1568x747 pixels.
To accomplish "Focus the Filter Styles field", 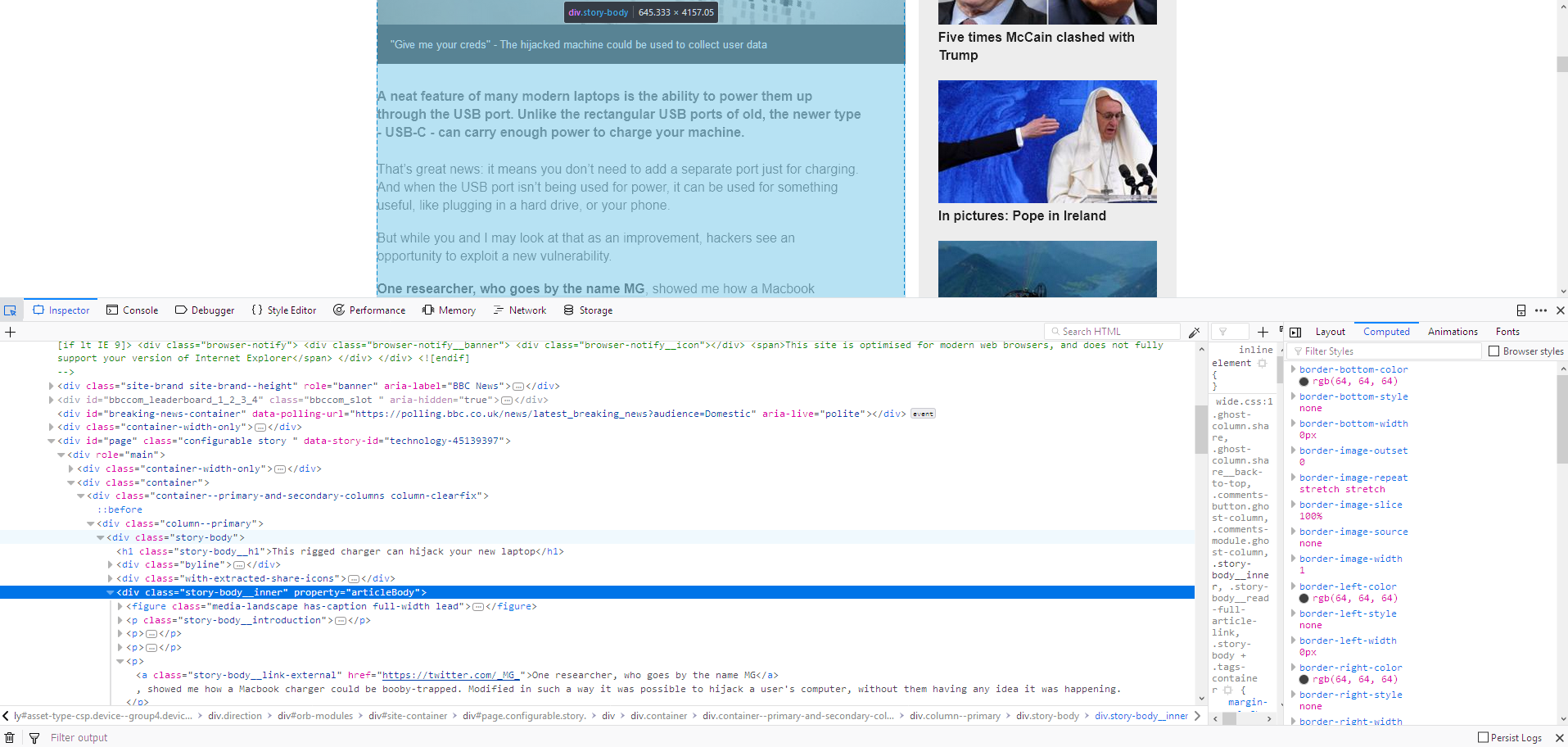I will [x=1385, y=351].
